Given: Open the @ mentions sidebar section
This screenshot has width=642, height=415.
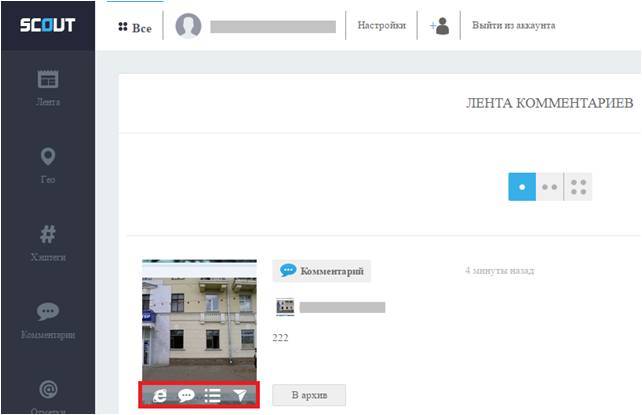Looking at the screenshot, I should 48,393.
